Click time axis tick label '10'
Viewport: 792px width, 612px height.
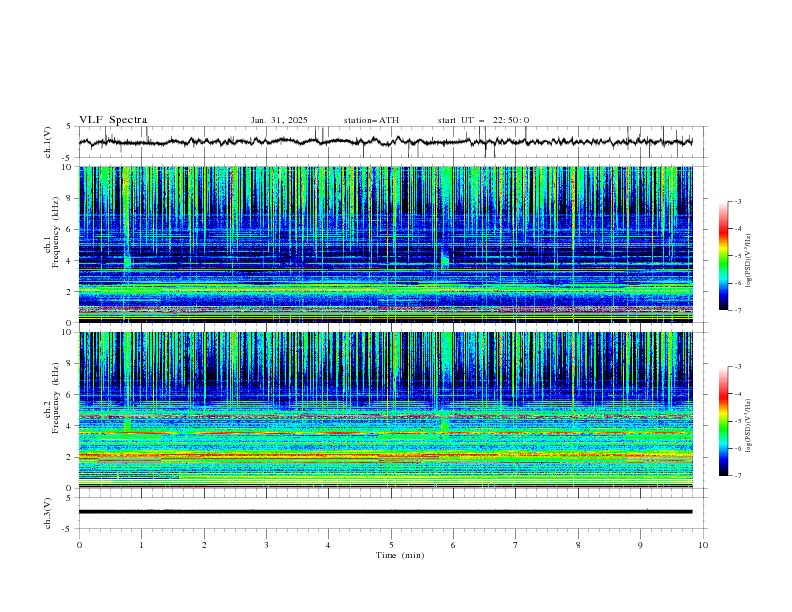point(703,545)
